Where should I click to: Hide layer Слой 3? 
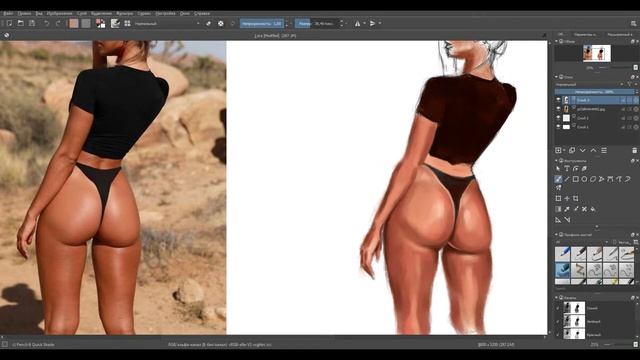[558, 100]
